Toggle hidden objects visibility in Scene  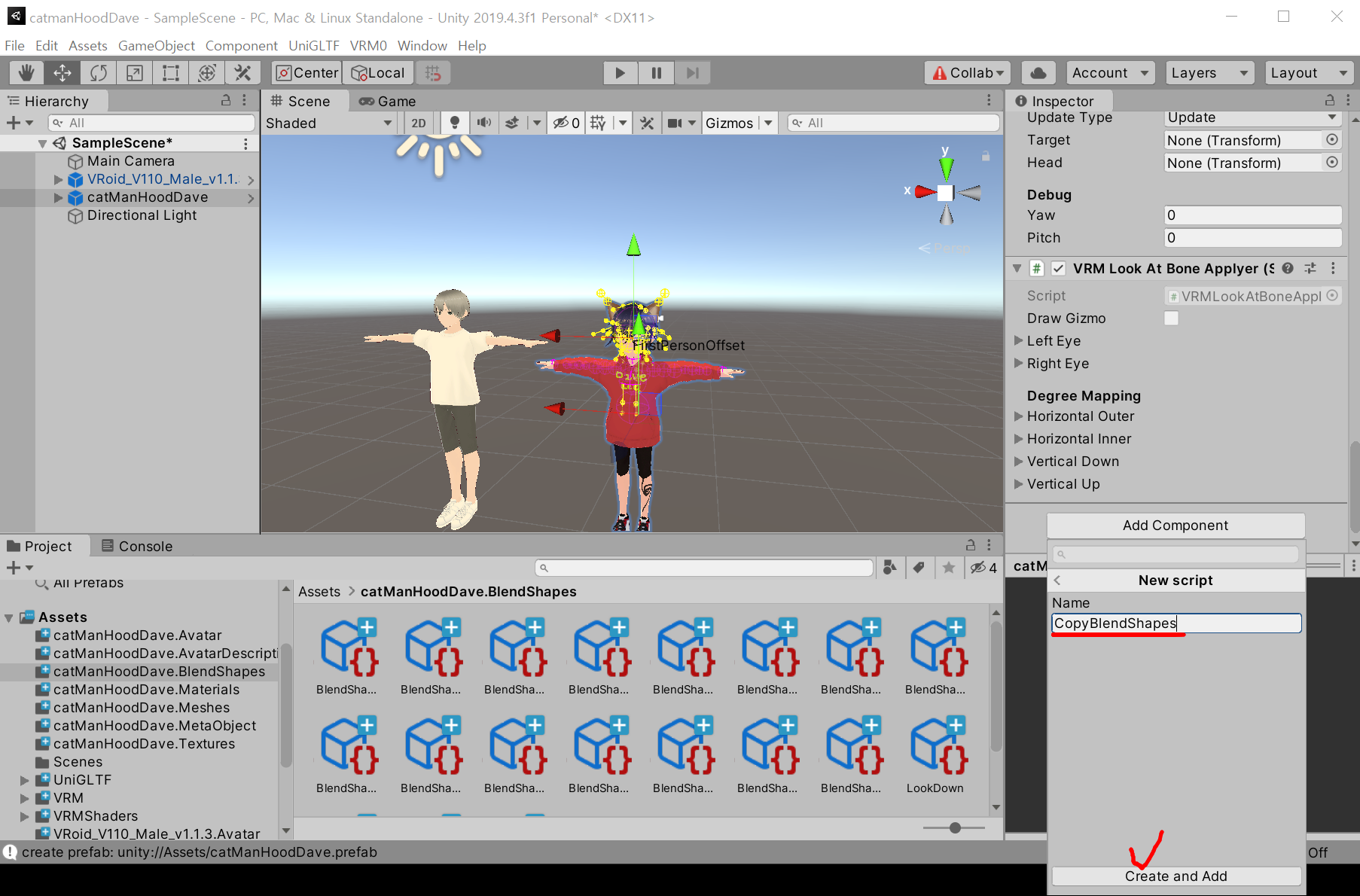pyautogui.click(x=566, y=123)
